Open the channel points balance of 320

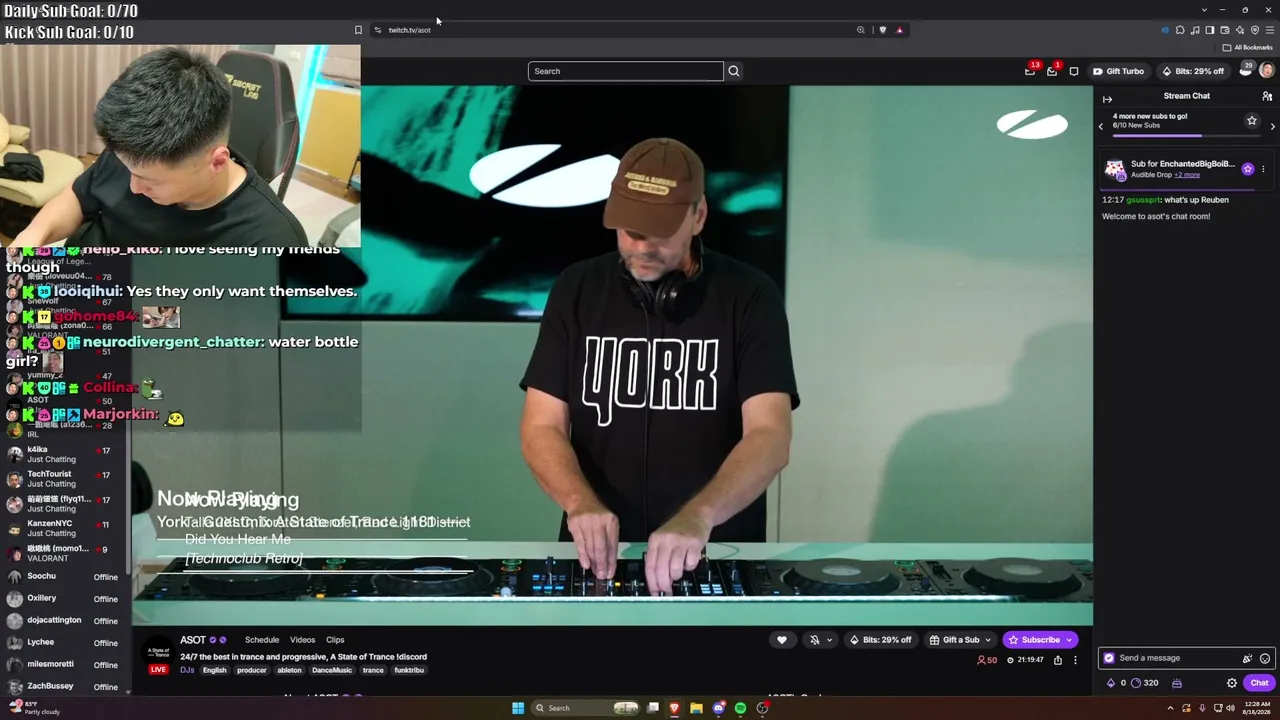coord(1144,683)
